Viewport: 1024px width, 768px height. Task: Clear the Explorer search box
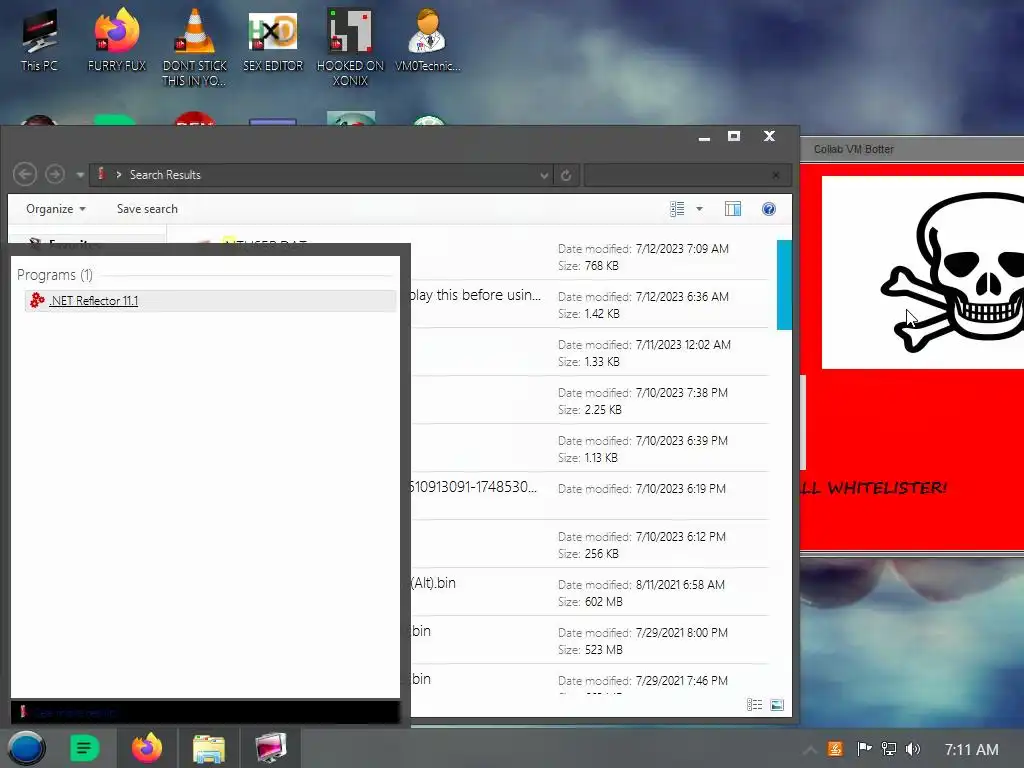[776, 175]
